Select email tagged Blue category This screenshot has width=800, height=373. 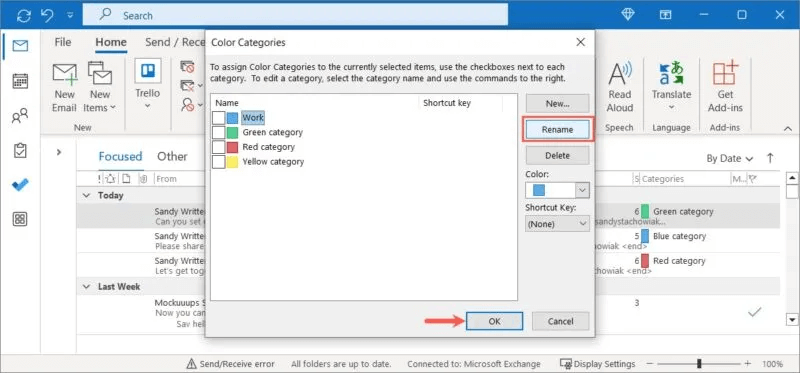tap(429, 240)
